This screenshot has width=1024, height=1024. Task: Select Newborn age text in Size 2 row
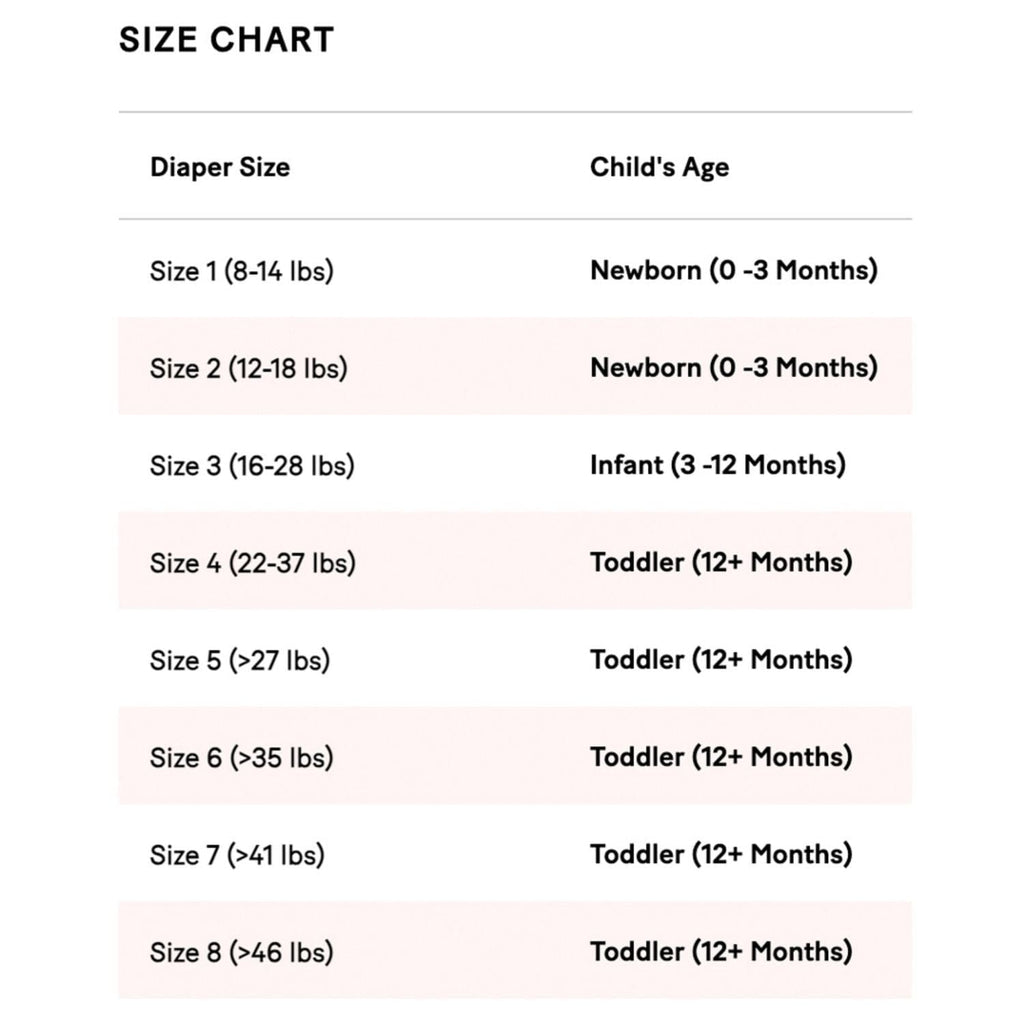click(x=733, y=367)
